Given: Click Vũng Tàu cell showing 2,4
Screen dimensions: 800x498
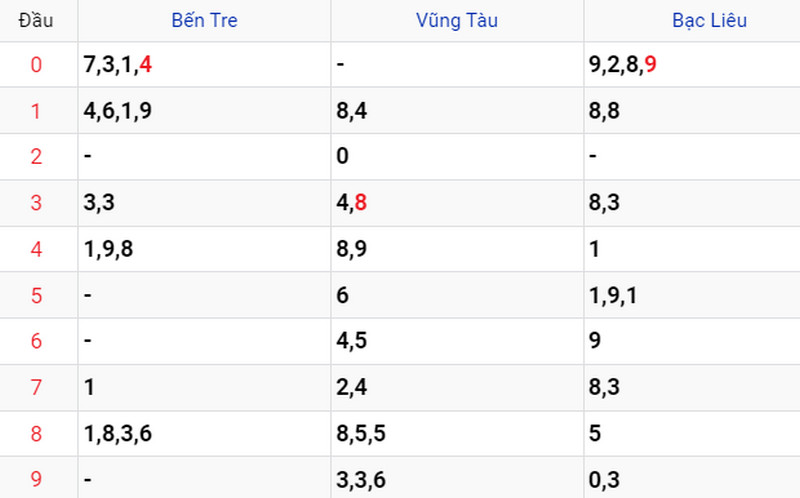Looking at the screenshot, I should [457, 387].
